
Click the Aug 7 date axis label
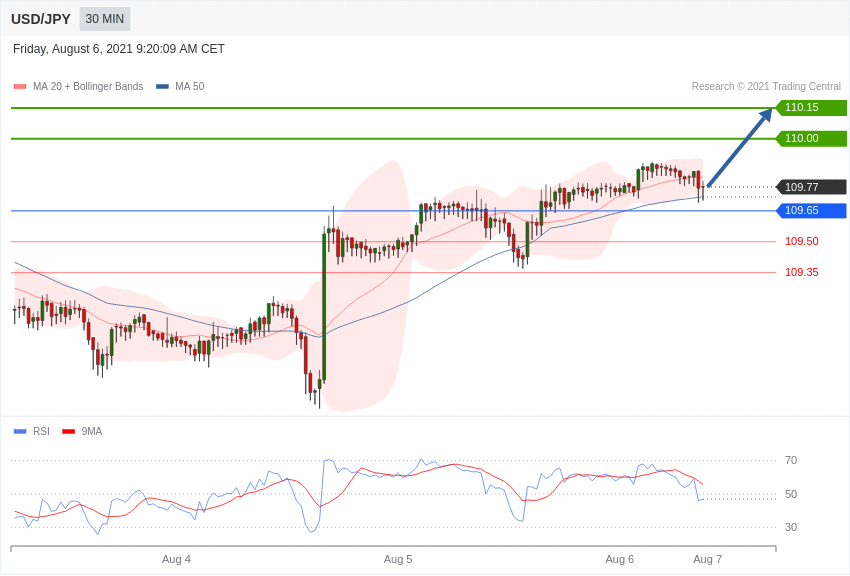pyautogui.click(x=707, y=559)
